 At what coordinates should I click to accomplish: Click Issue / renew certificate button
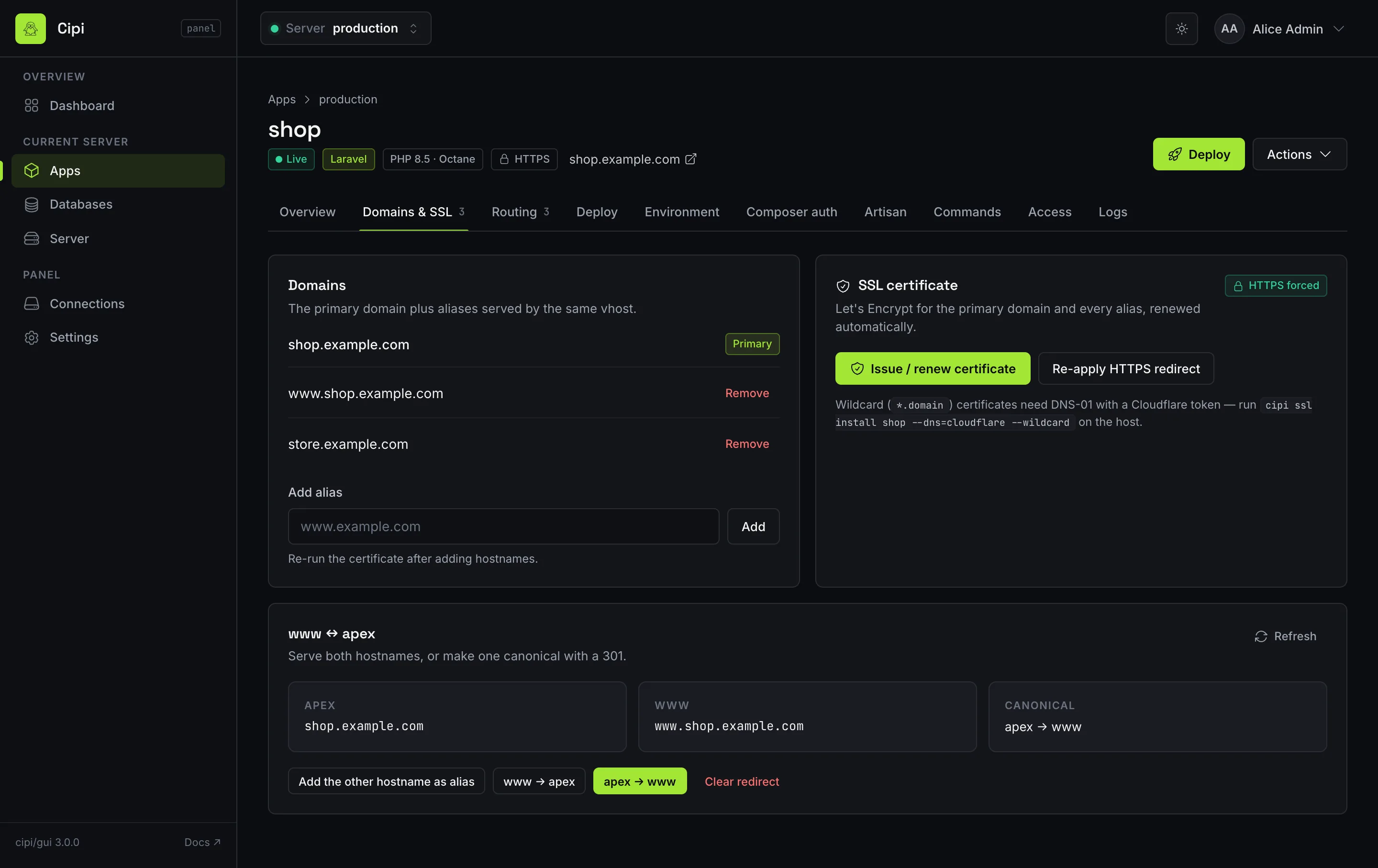point(932,368)
